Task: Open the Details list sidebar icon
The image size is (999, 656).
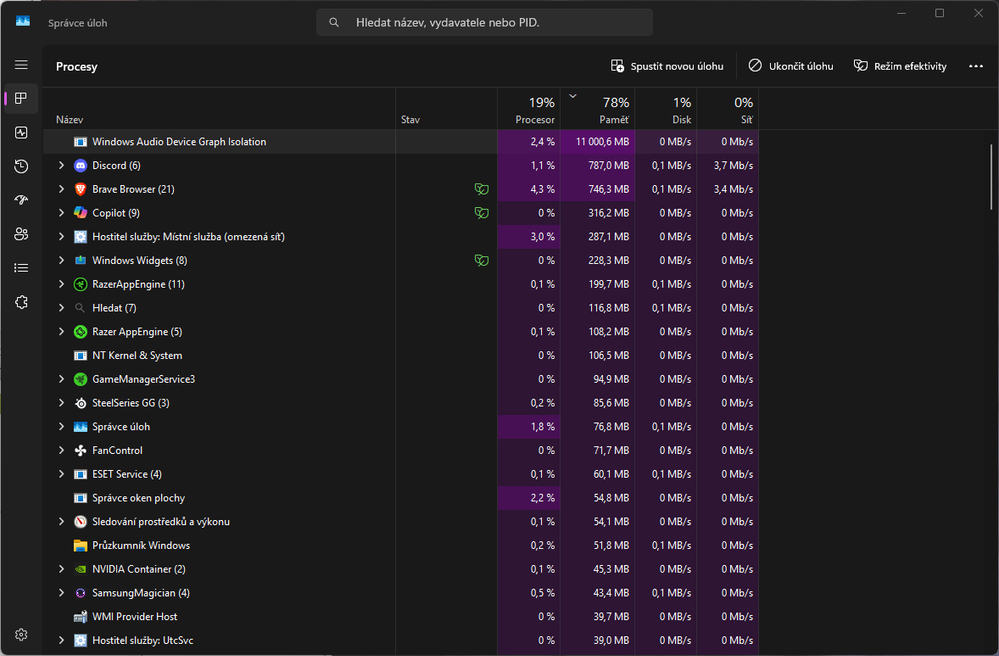Action: coord(21,267)
